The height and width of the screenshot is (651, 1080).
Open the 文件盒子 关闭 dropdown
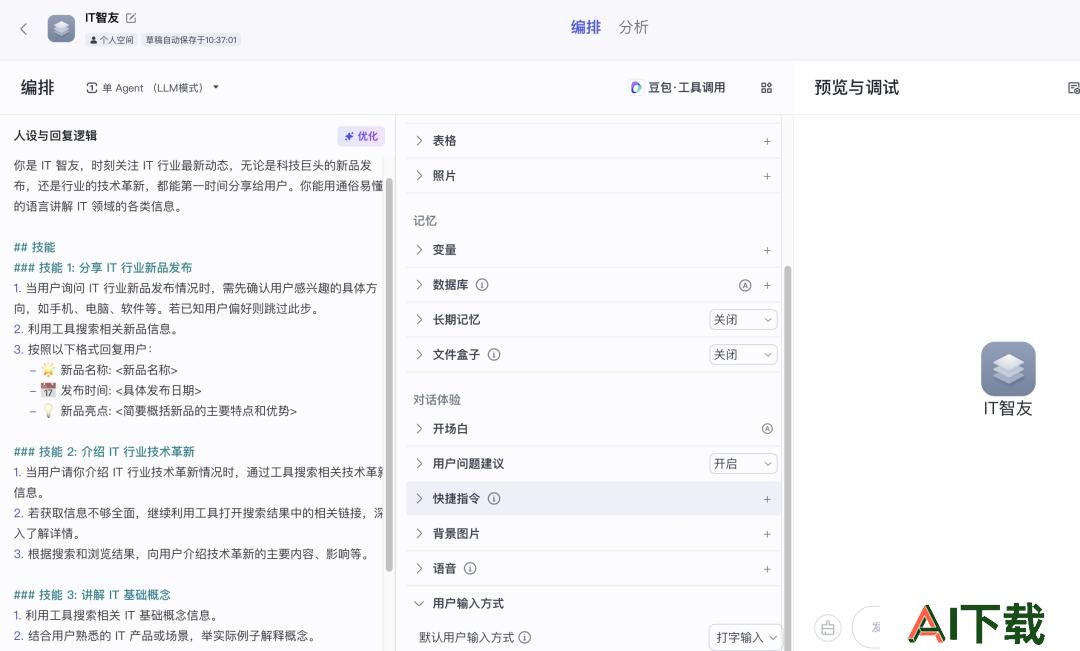tap(742, 355)
